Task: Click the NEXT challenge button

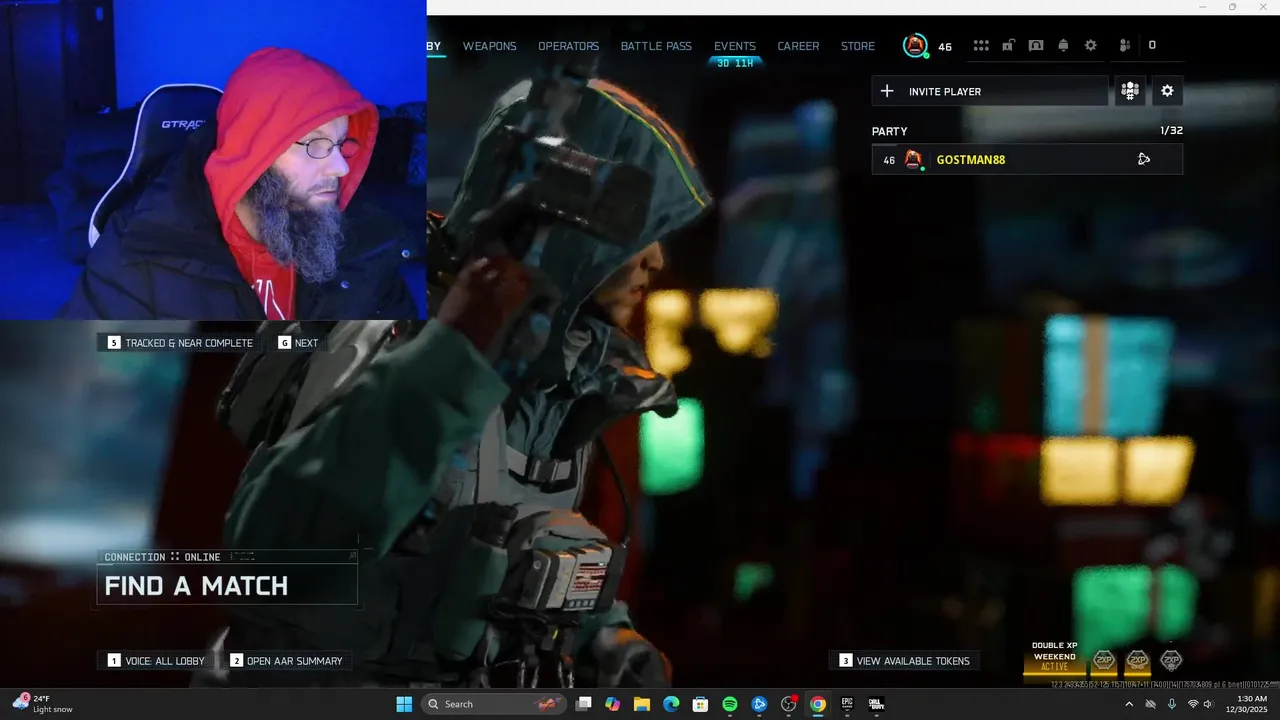Action: click(298, 343)
